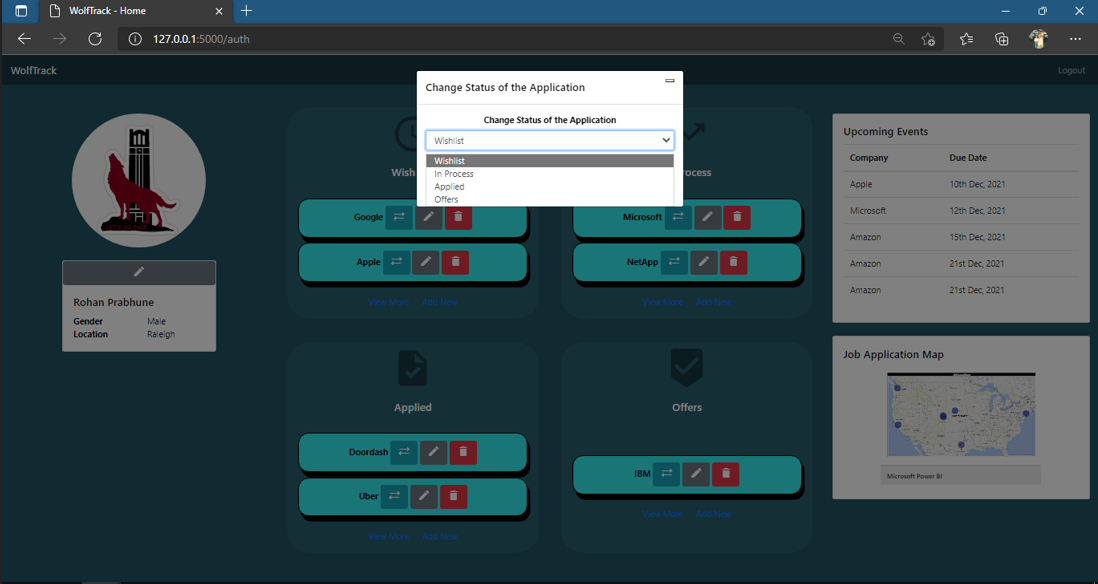The height and width of the screenshot is (584, 1098).
Task: Select In Process option in dropdown list
Action: pos(550,174)
